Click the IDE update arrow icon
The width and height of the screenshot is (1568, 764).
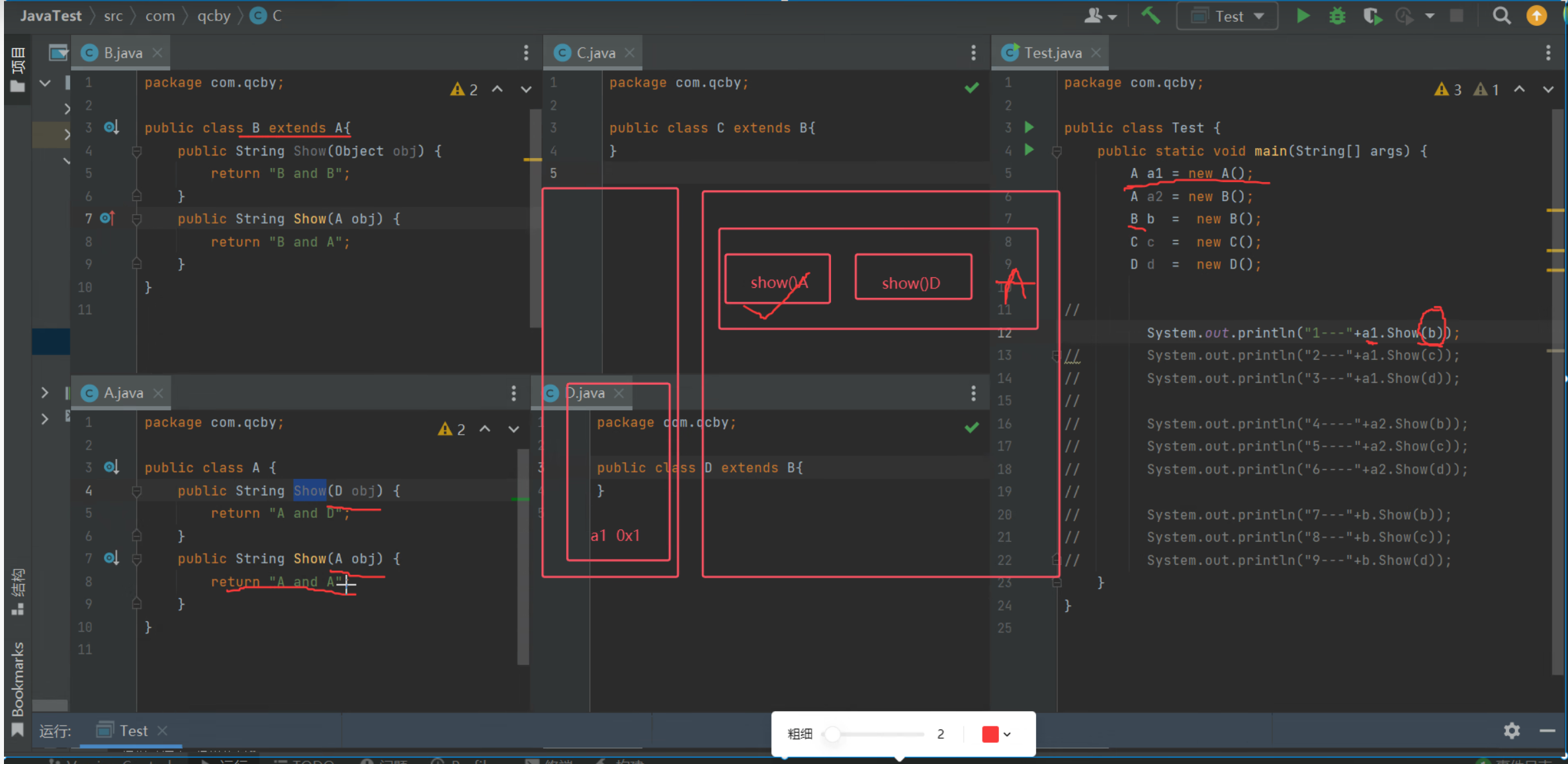click(1536, 16)
